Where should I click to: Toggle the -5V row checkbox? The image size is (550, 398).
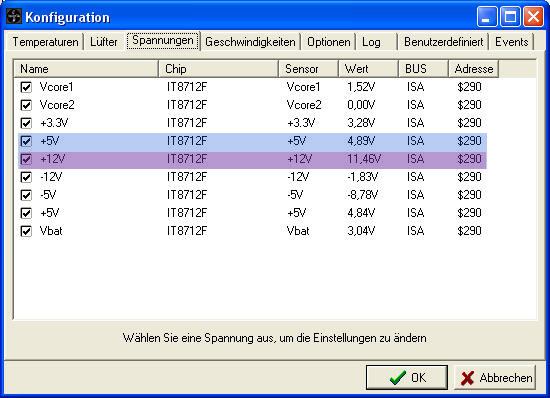pyautogui.click(x=26, y=195)
